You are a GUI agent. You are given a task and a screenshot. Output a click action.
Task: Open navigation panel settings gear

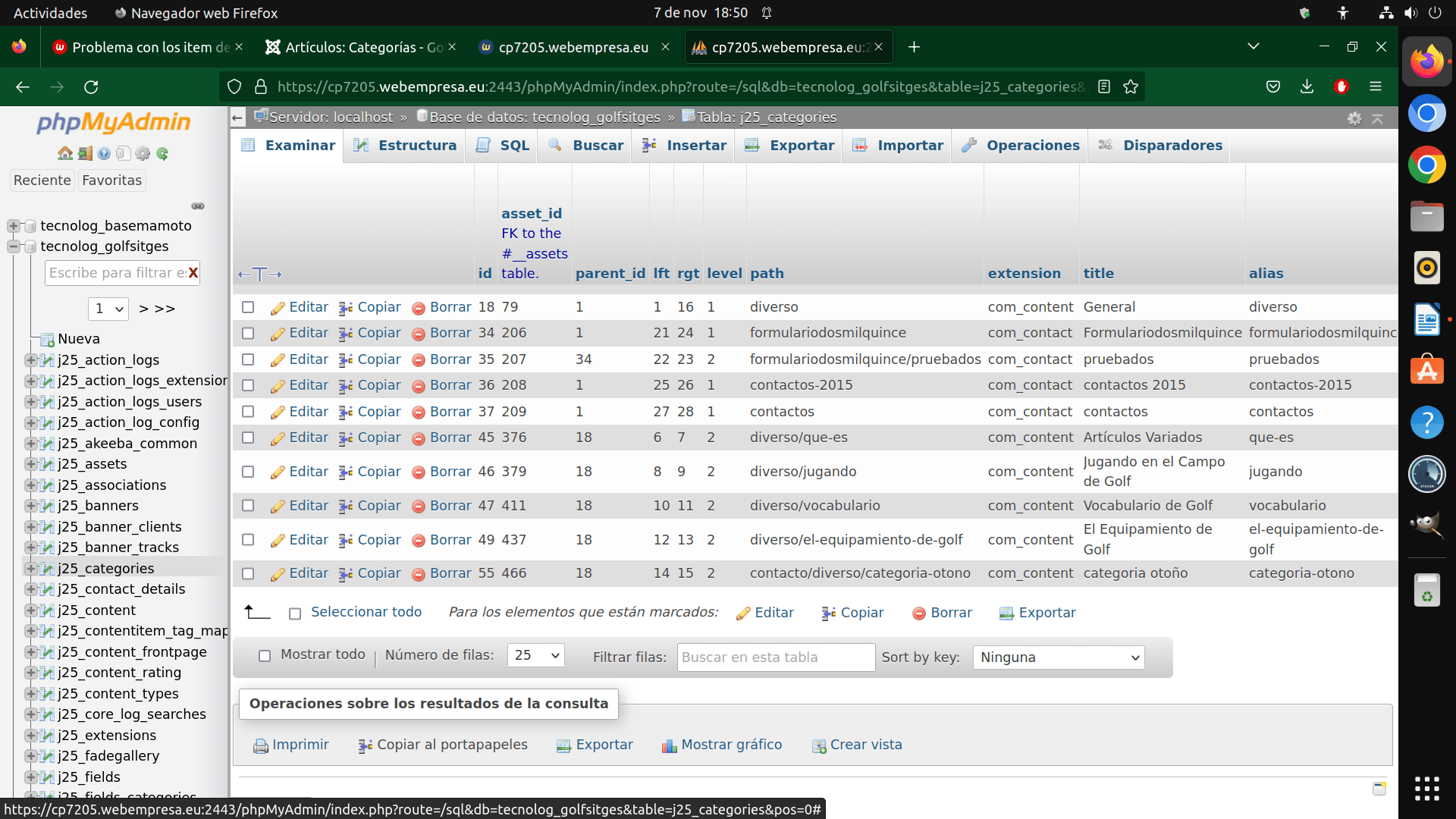[x=143, y=153]
